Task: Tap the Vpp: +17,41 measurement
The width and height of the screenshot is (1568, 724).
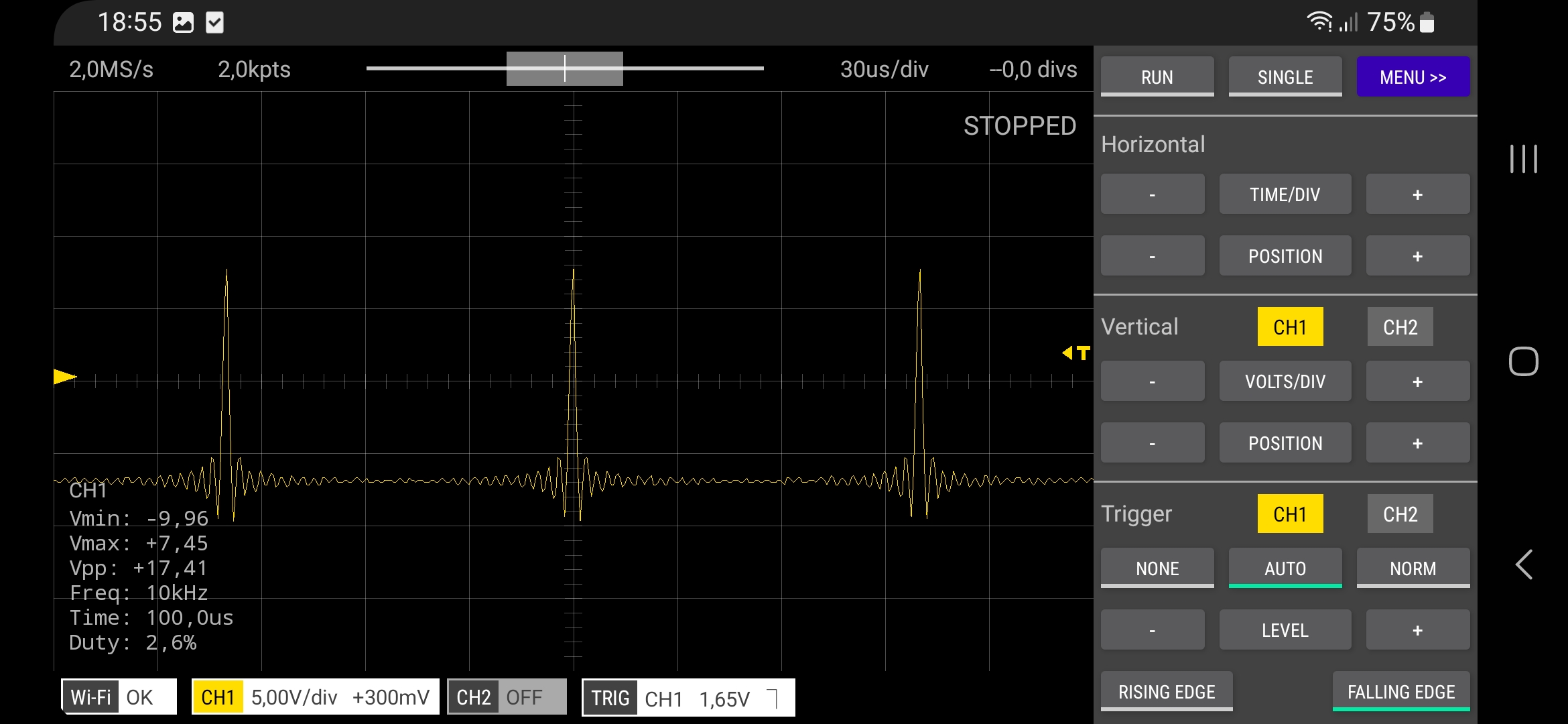Action: 138,568
